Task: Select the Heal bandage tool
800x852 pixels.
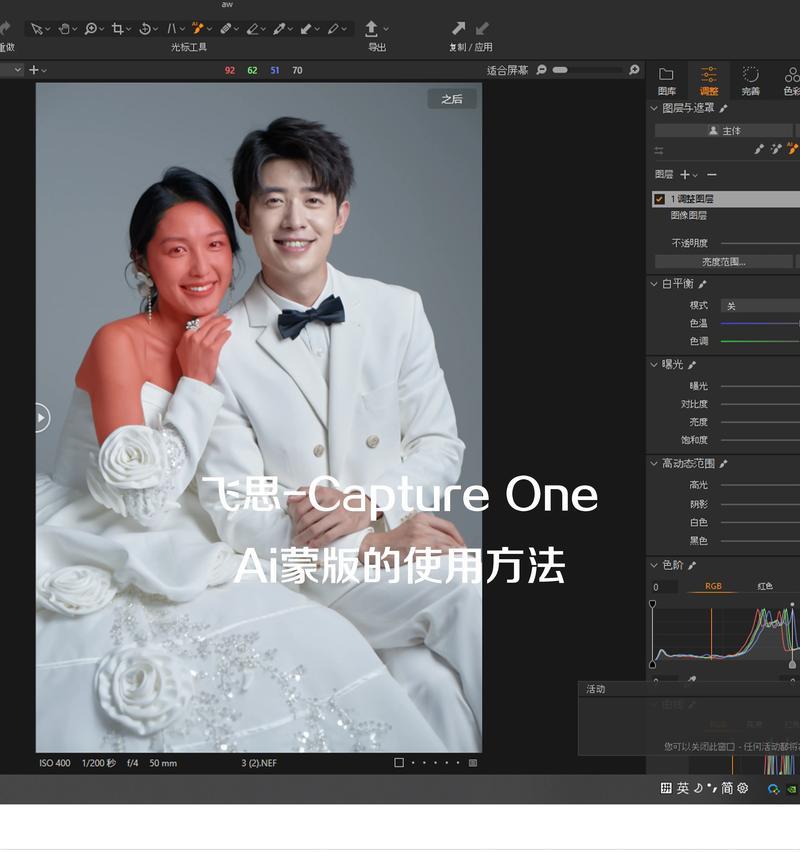Action: click(226, 29)
